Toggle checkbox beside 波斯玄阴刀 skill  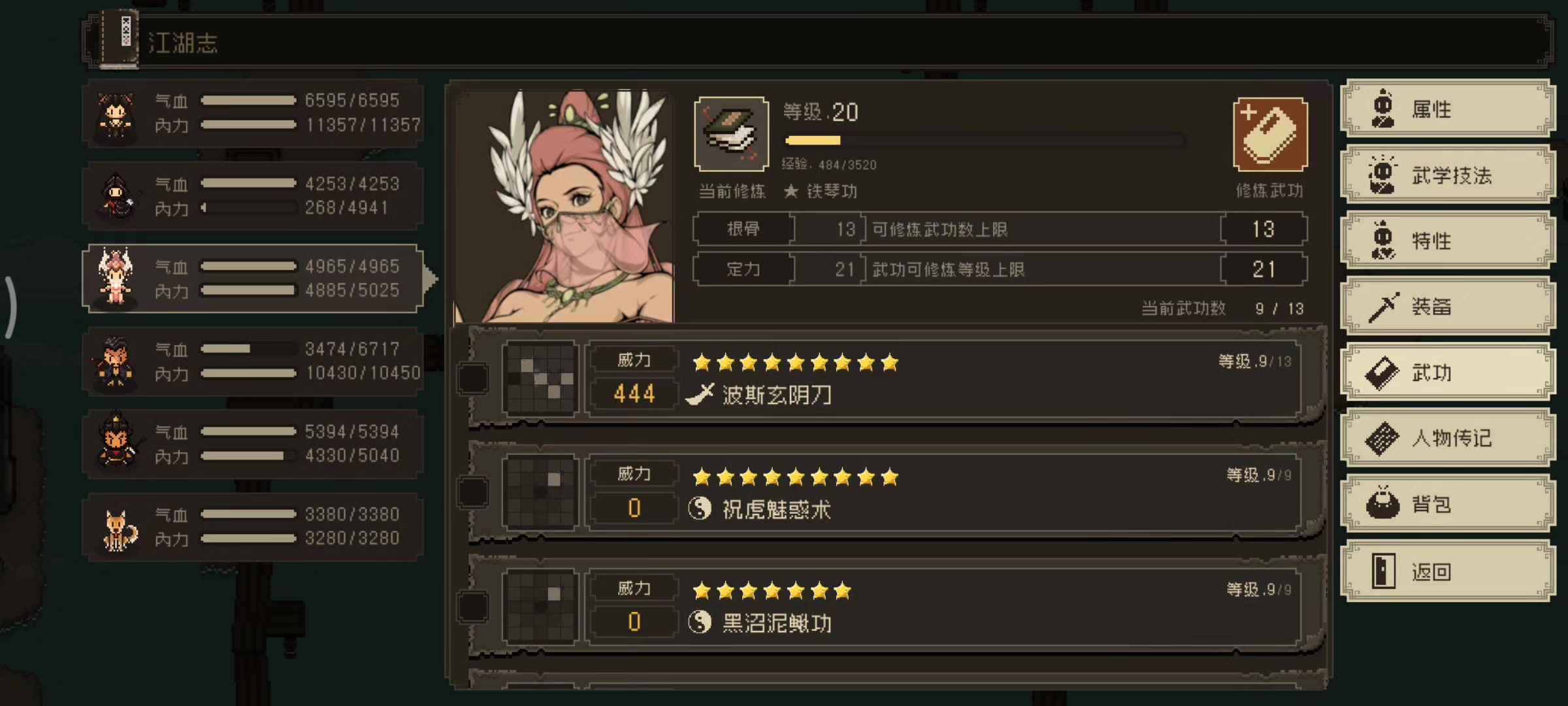(473, 378)
